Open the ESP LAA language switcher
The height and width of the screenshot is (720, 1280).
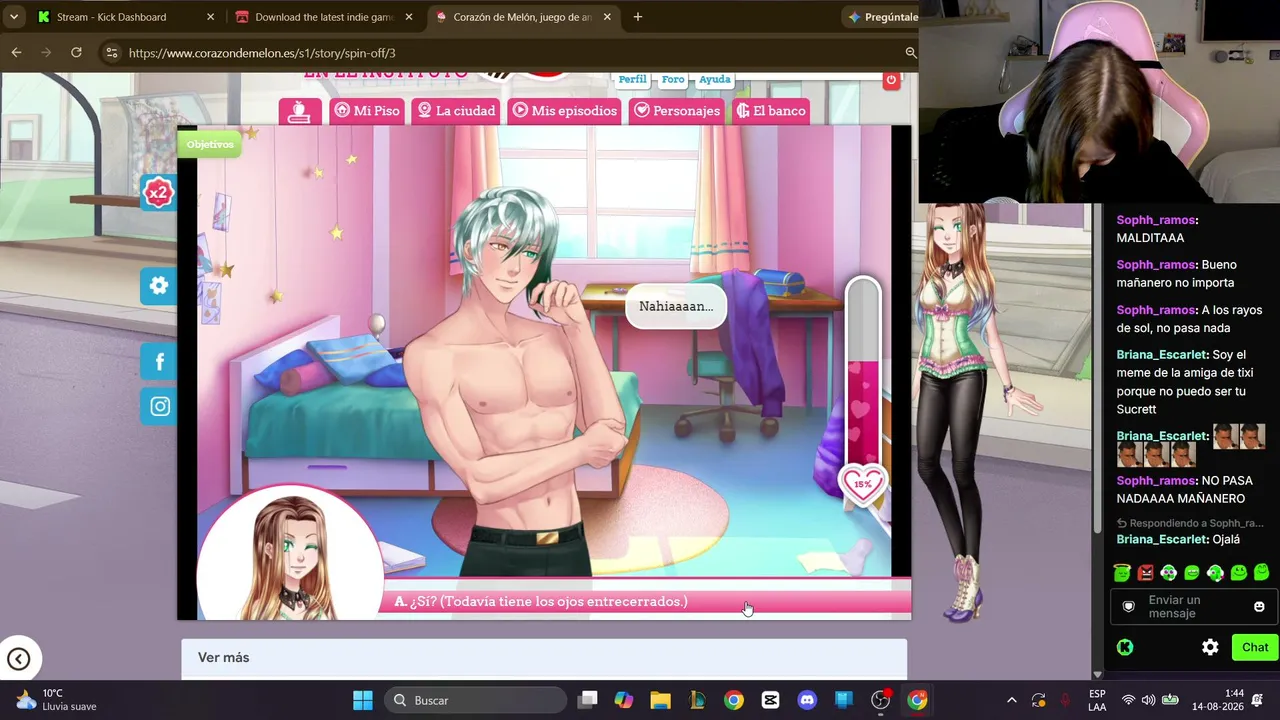pos(1097,700)
